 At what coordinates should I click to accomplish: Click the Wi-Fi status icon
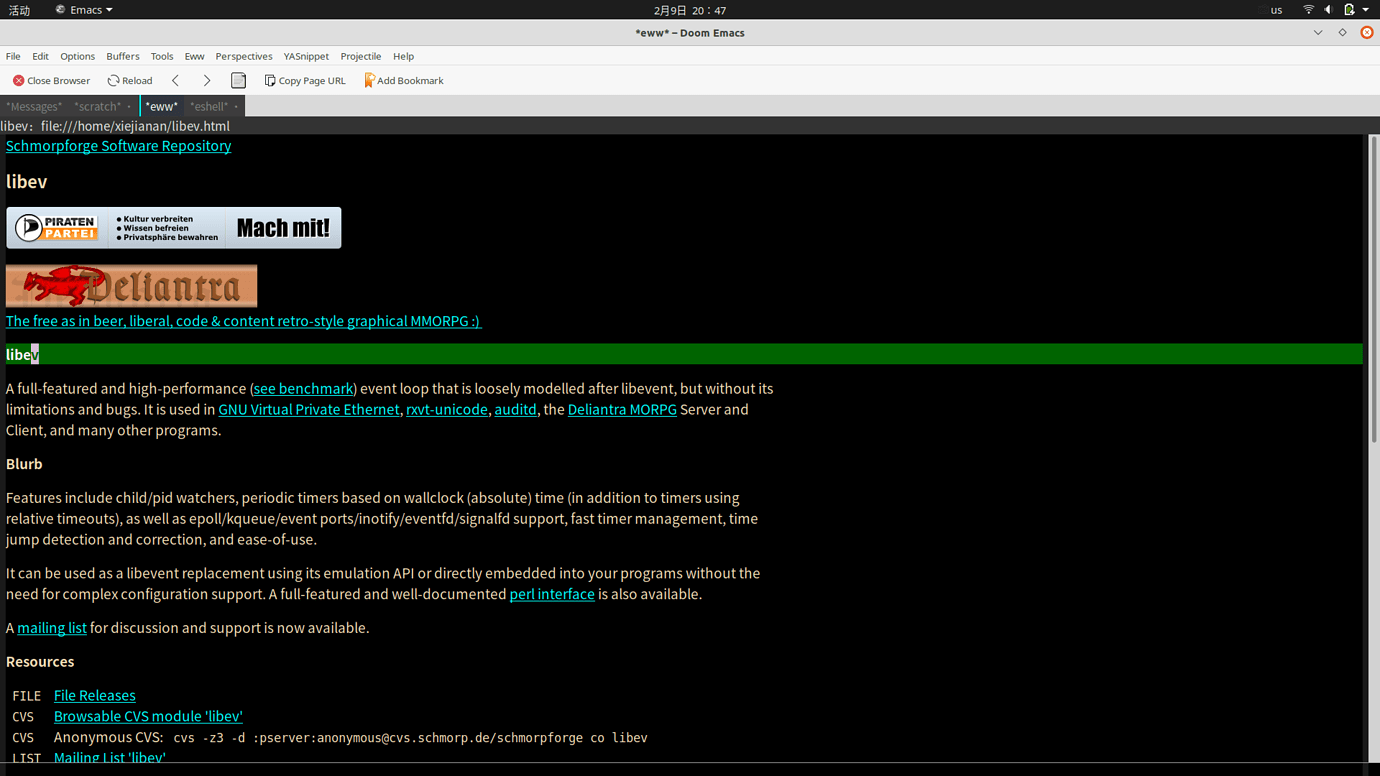[1308, 10]
